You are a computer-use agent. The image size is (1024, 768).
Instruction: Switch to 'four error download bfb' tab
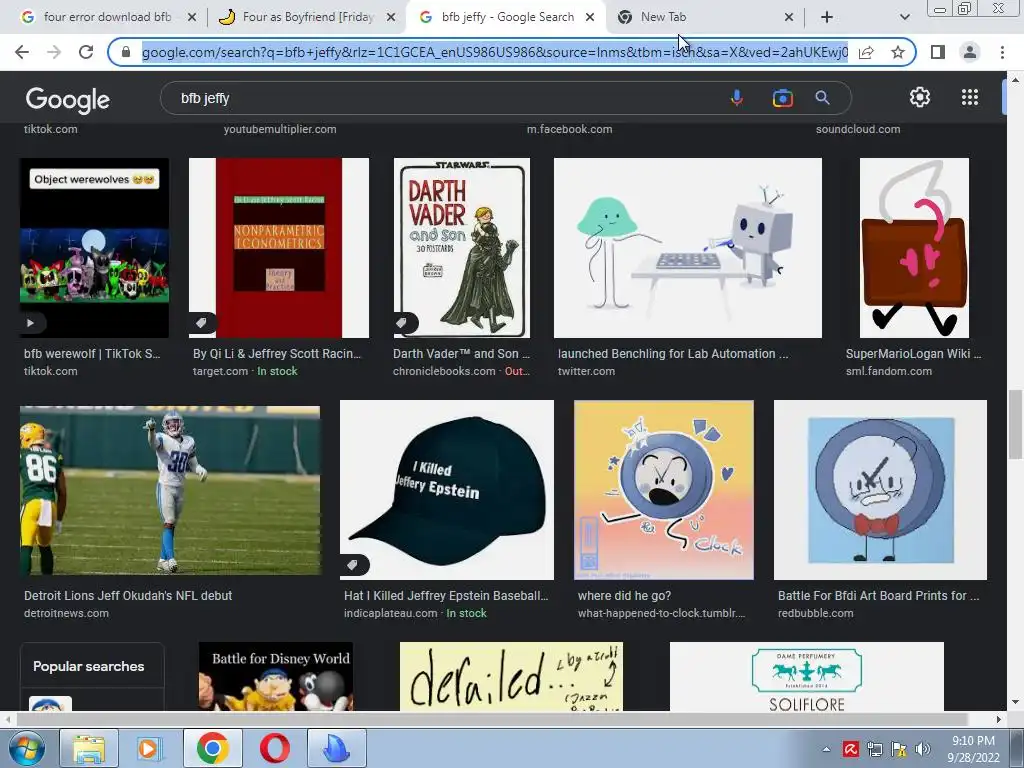(x=108, y=17)
